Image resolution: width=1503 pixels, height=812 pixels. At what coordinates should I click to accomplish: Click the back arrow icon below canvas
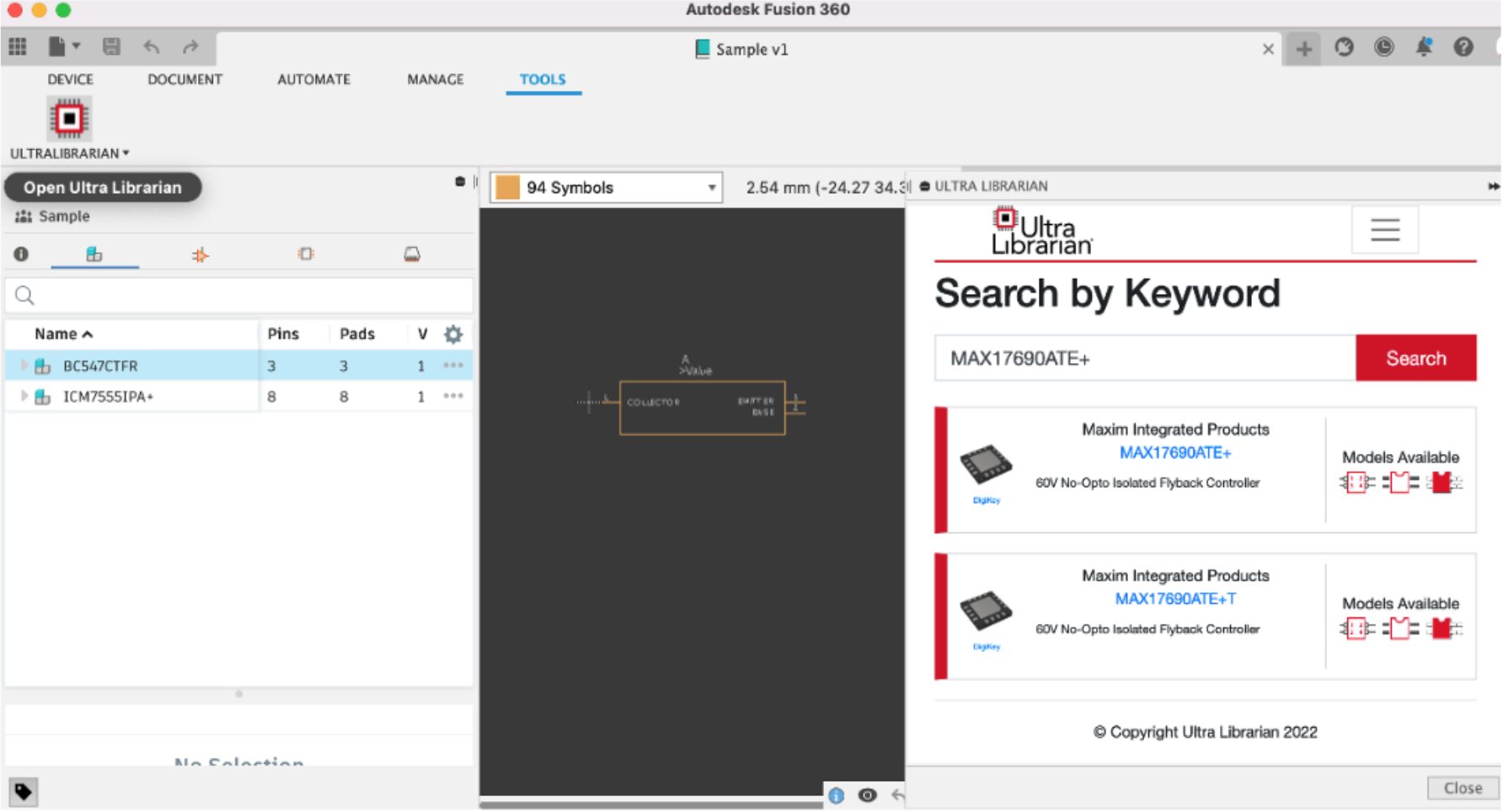pos(898,795)
